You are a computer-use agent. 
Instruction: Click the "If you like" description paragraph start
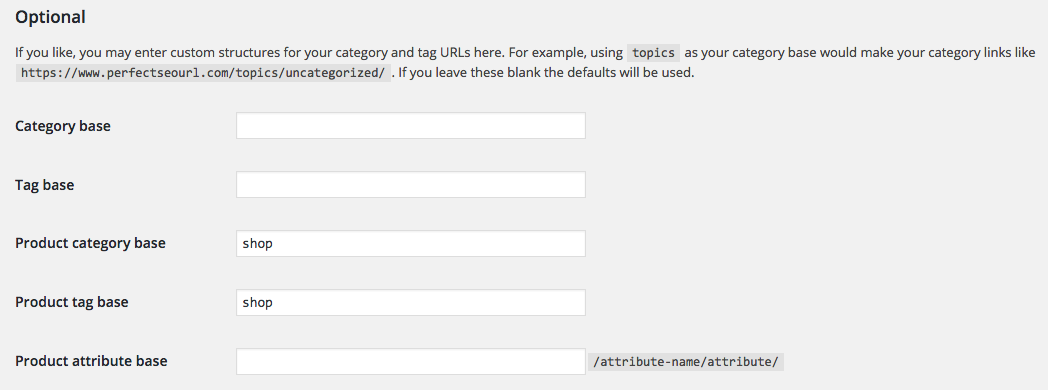(x=37, y=53)
